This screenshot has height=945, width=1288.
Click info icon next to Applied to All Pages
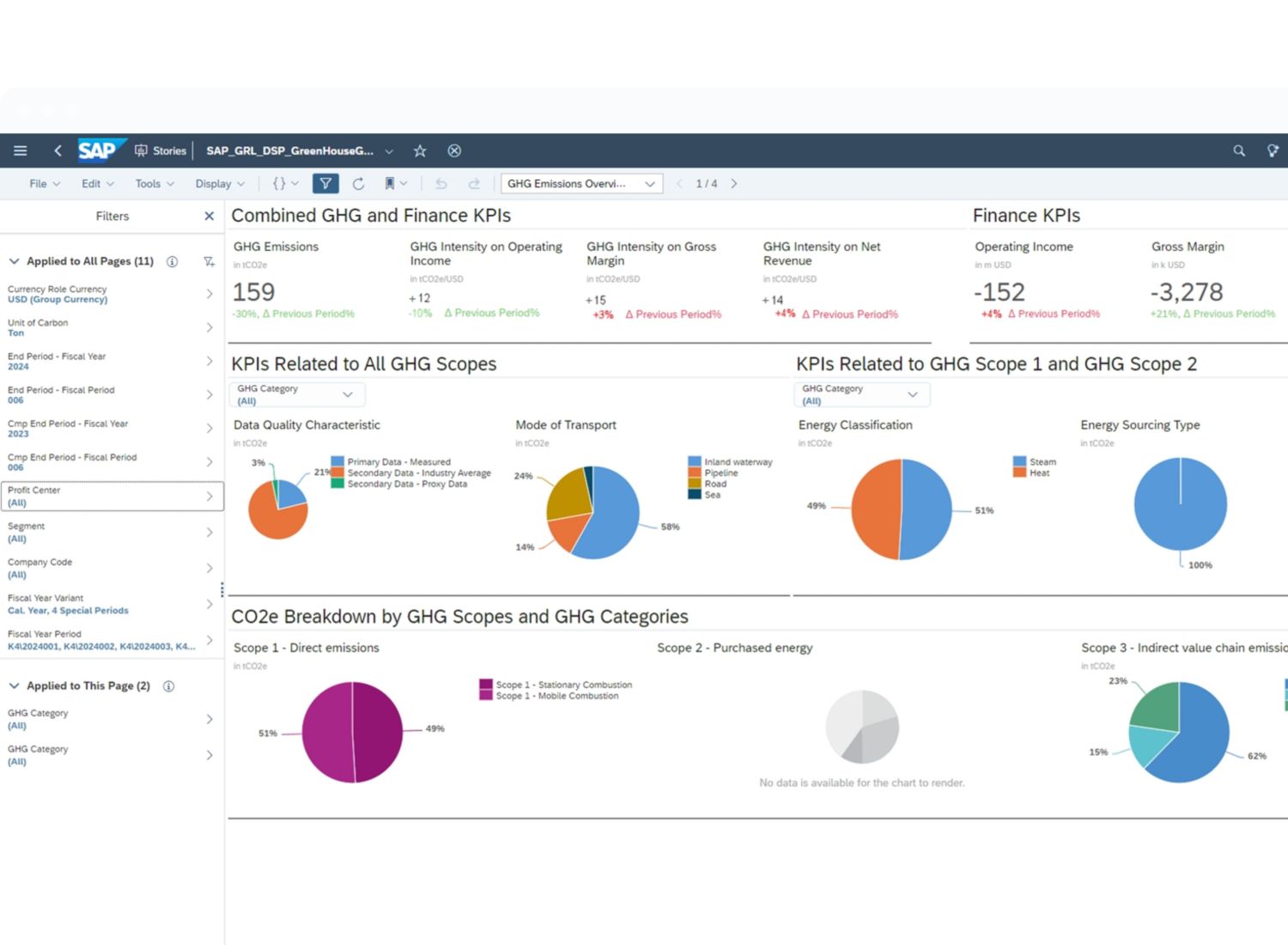point(172,262)
